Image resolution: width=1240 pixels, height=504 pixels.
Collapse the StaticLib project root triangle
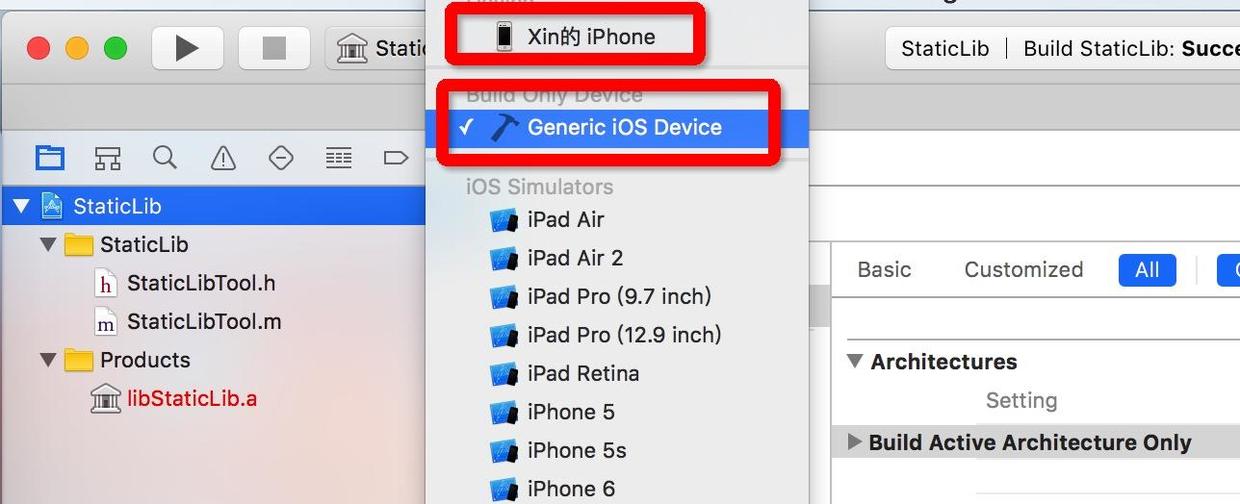[x=22, y=207]
